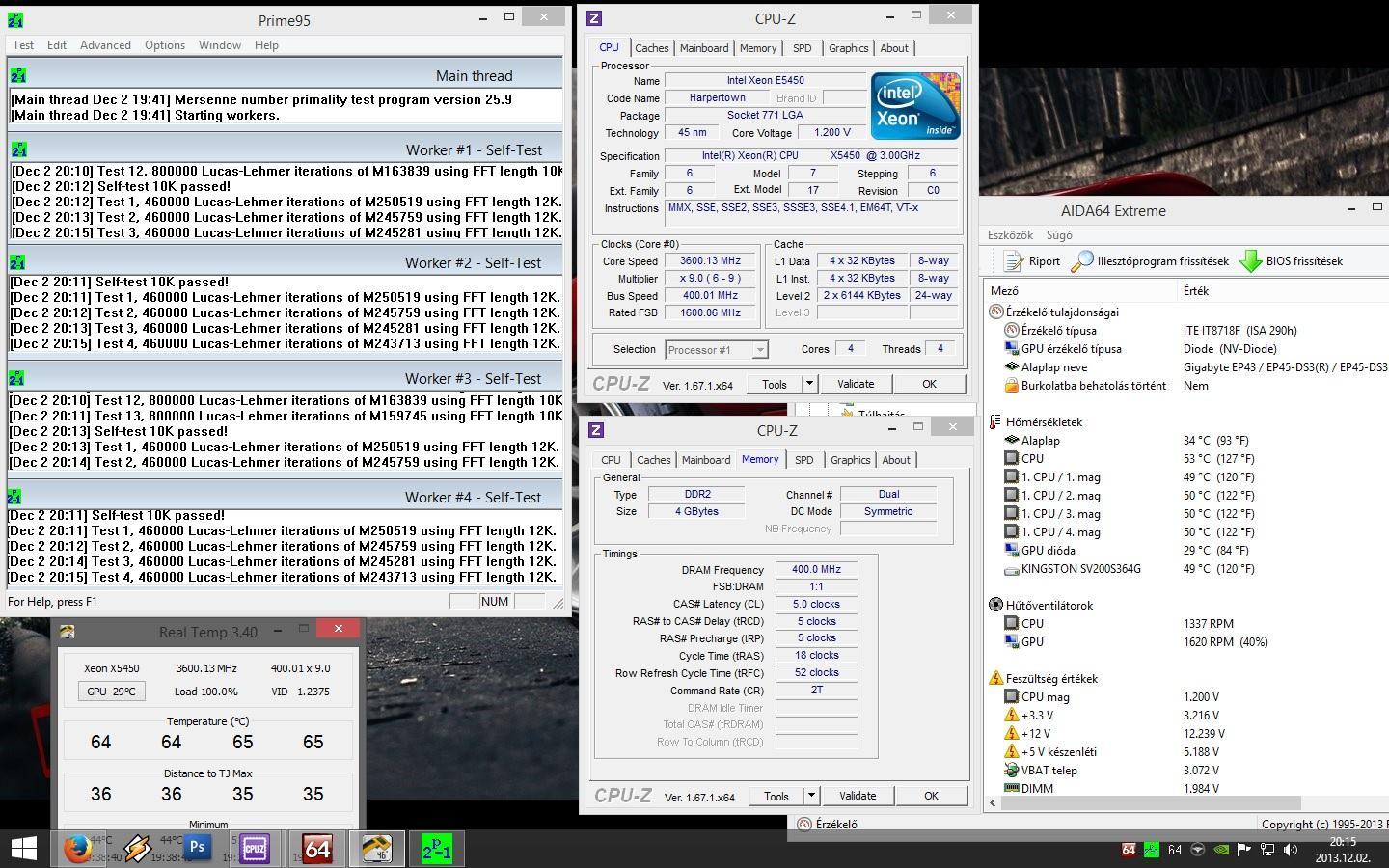1389x868 pixels.
Task: Open SPD tab in lower CPU-Z window
Action: point(803,460)
